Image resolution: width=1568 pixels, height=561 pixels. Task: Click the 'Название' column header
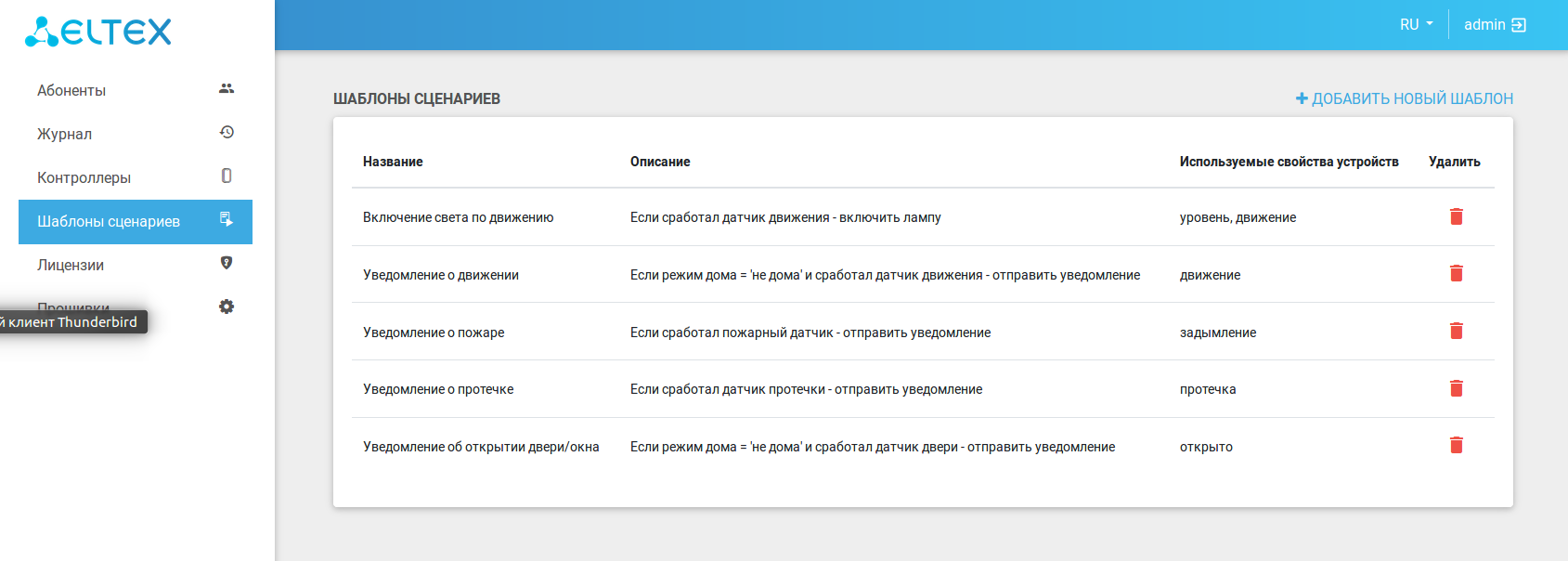point(393,162)
